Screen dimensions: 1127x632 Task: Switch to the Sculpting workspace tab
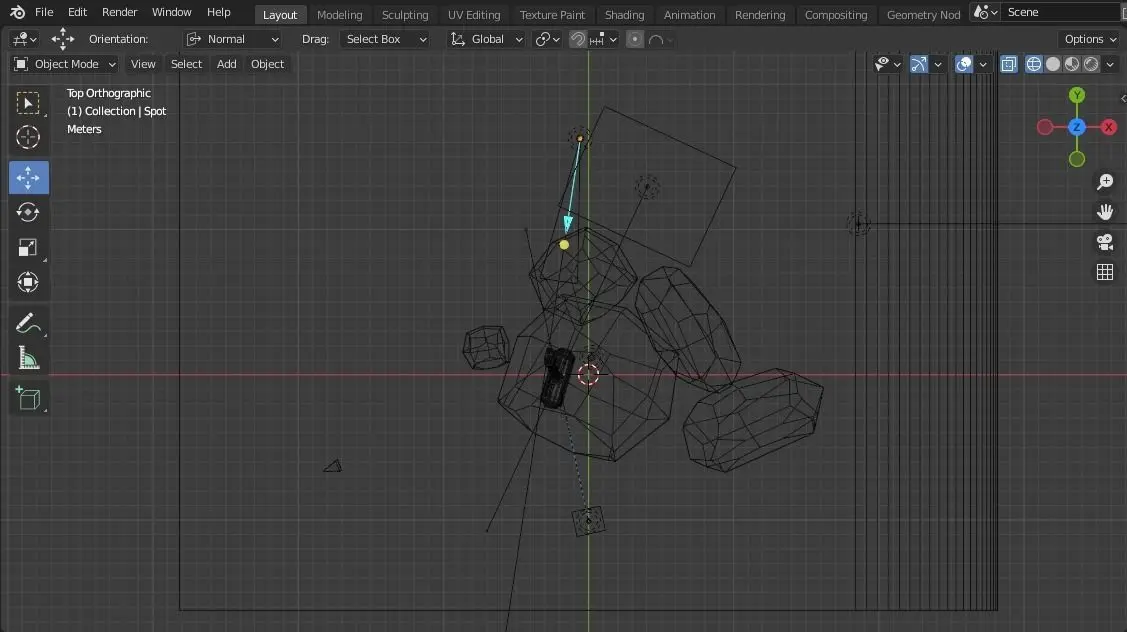pyautogui.click(x=405, y=14)
